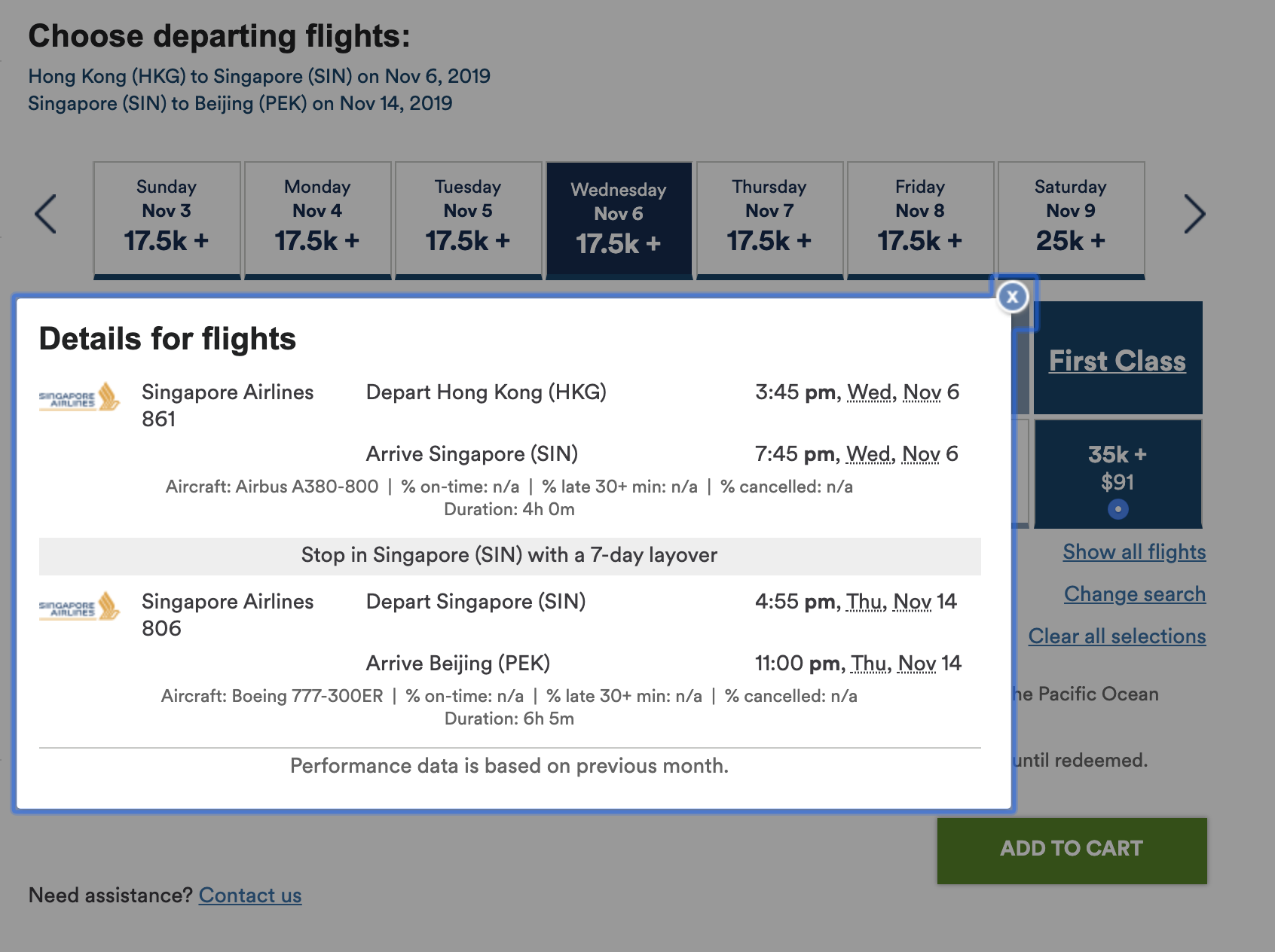Add selected flights to cart
The image size is (1275, 952).
[1072, 850]
